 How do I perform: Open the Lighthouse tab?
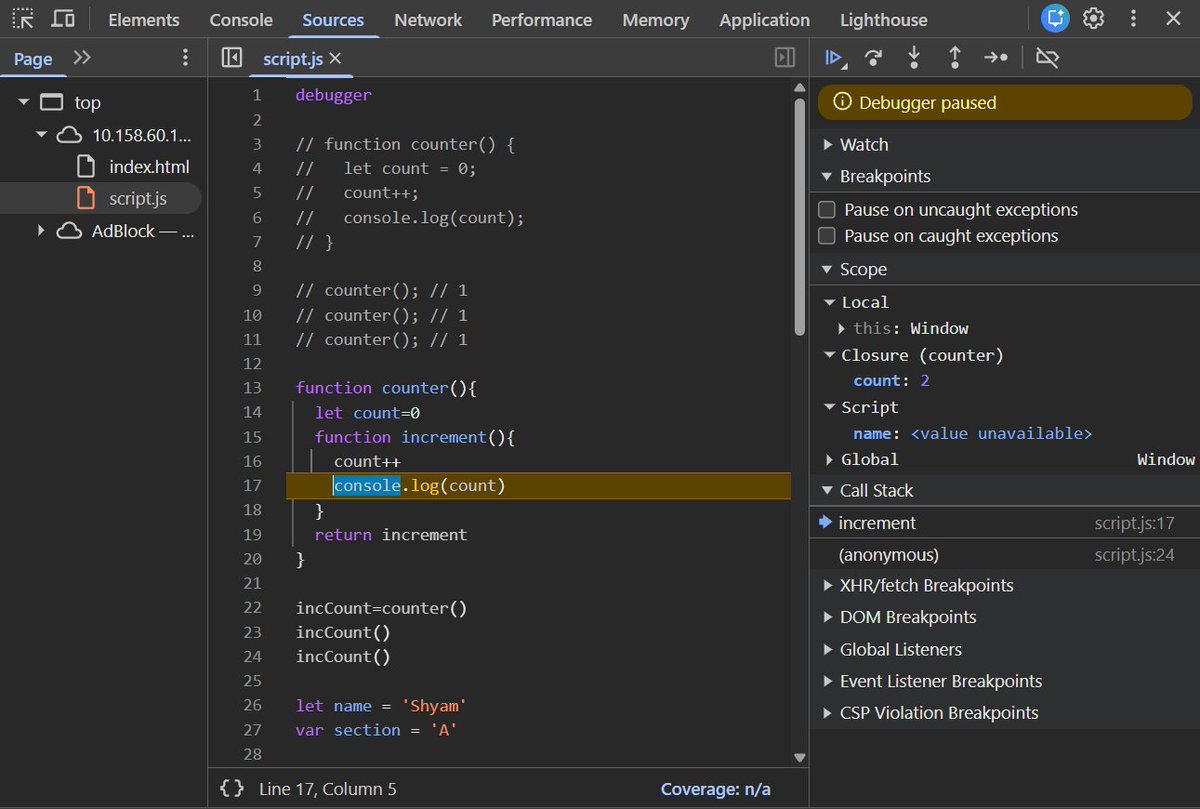coord(884,19)
